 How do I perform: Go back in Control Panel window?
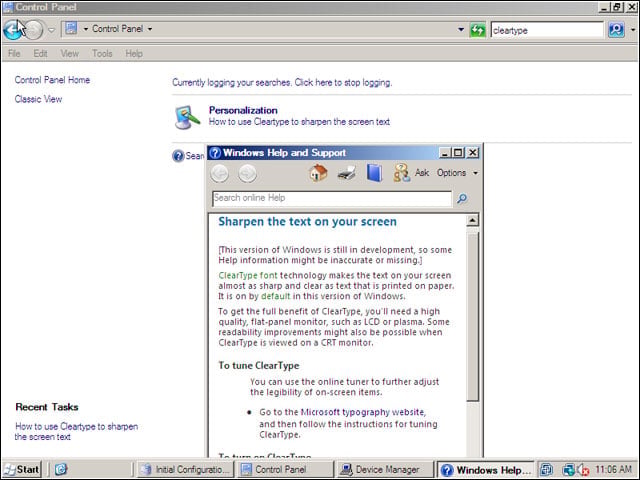(12, 29)
